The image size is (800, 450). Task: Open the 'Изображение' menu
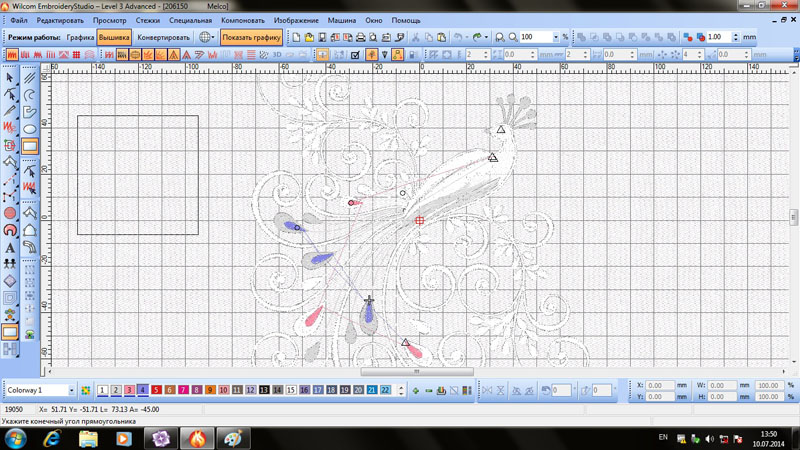(296, 20)
